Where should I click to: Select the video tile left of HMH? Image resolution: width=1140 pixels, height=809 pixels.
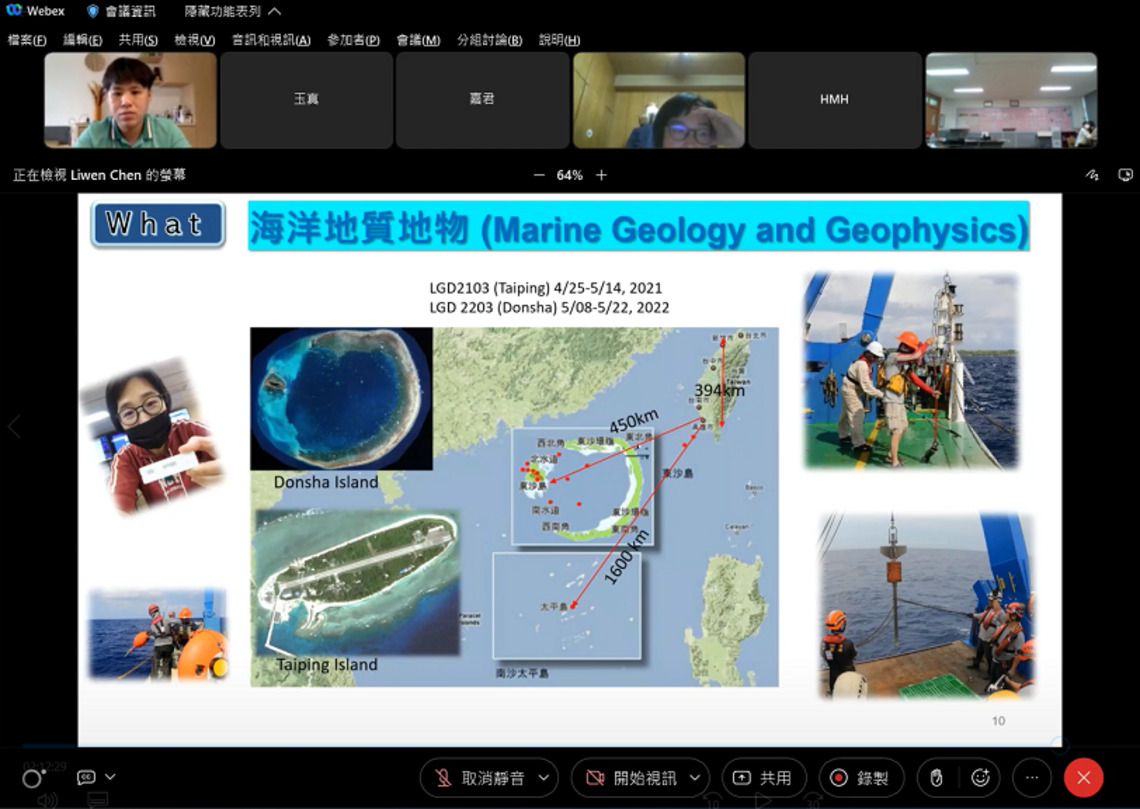(659, 100)
